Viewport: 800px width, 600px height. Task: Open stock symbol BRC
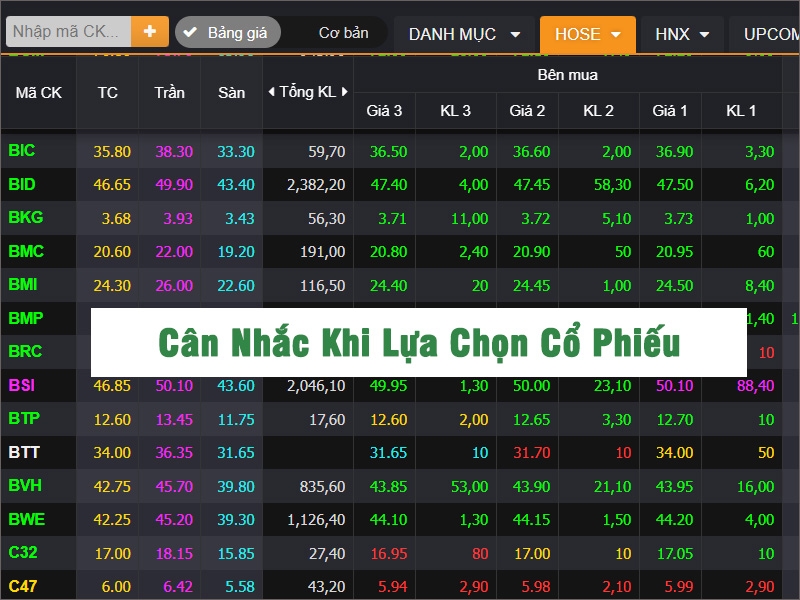click(25, 352)
